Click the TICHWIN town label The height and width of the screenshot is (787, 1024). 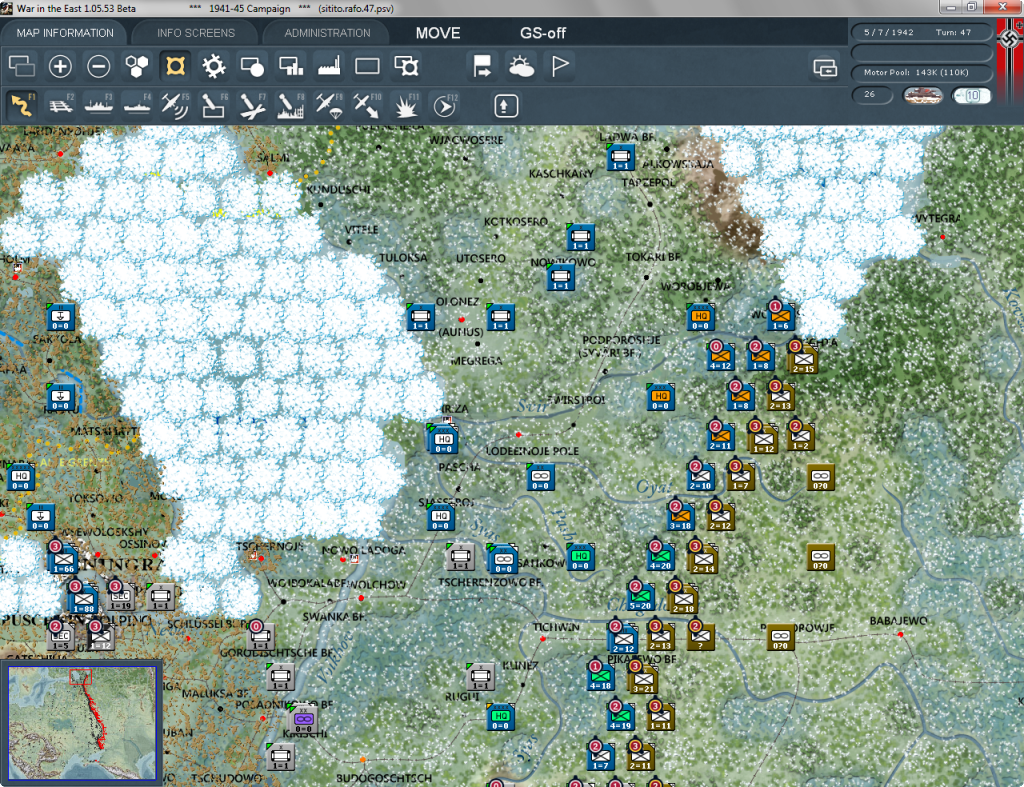556,626
